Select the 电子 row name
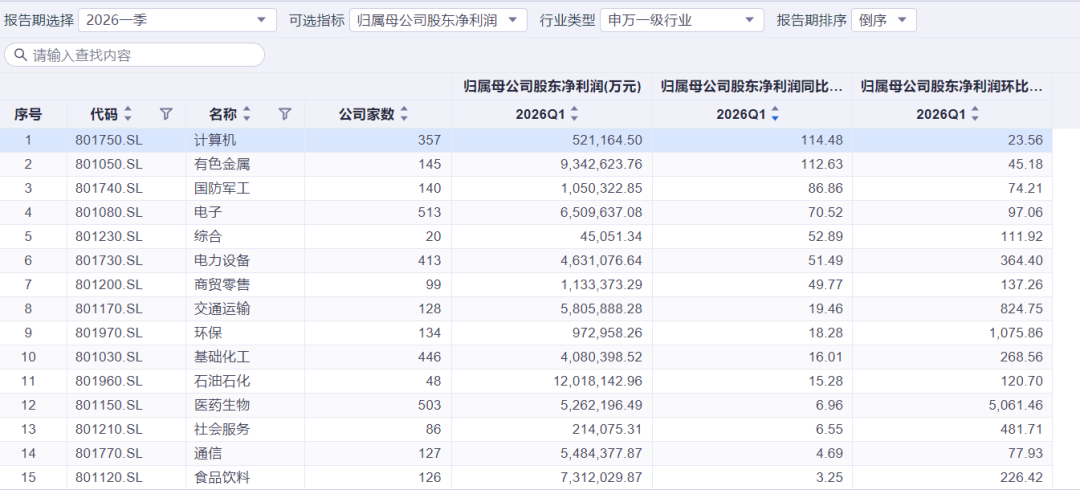Image resolution: width=1080 pixels, height=490 pixels. pyautogui.click(x=208, y=213)
